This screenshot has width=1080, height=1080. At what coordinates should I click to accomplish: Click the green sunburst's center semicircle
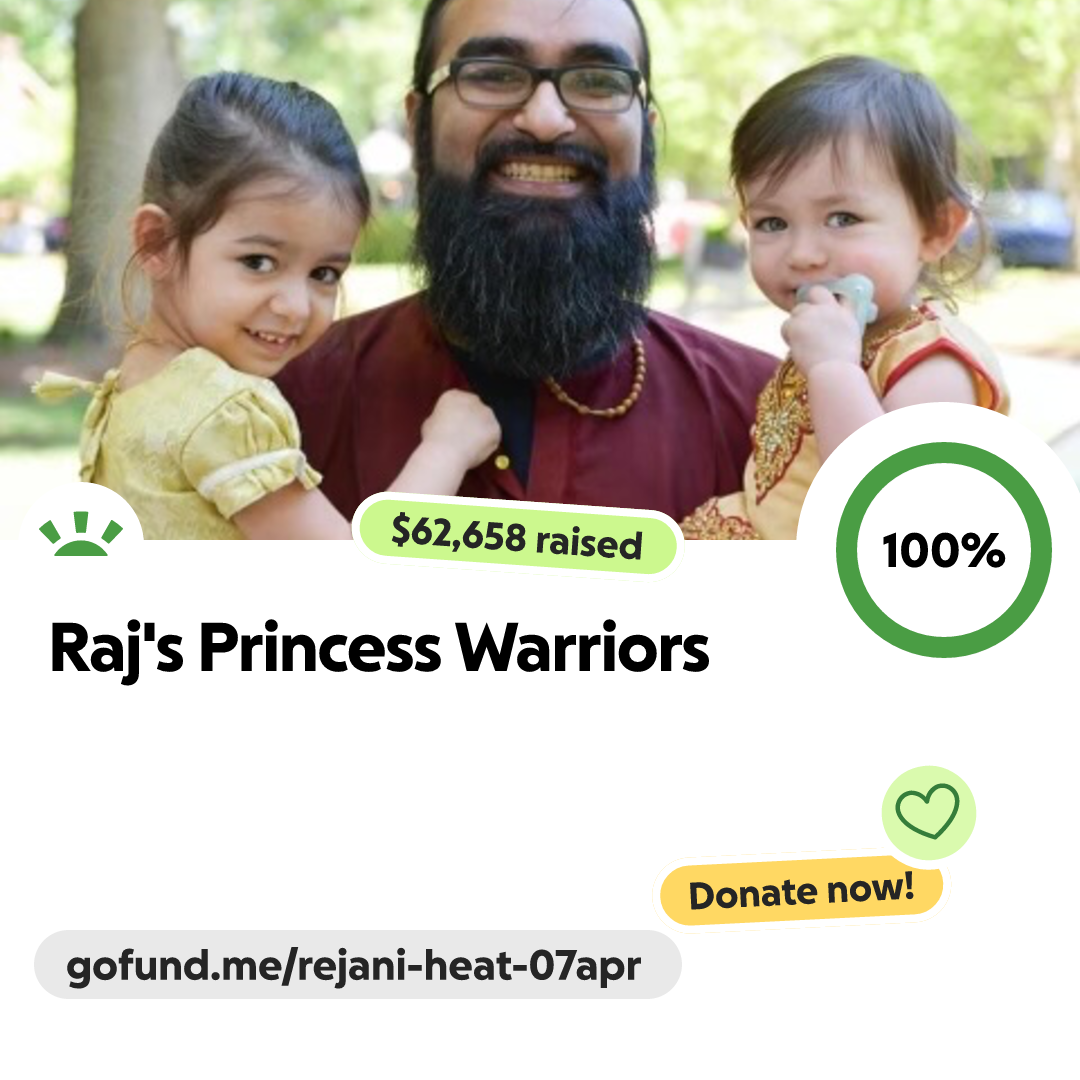pyautogui.click(x=81, y=548)
